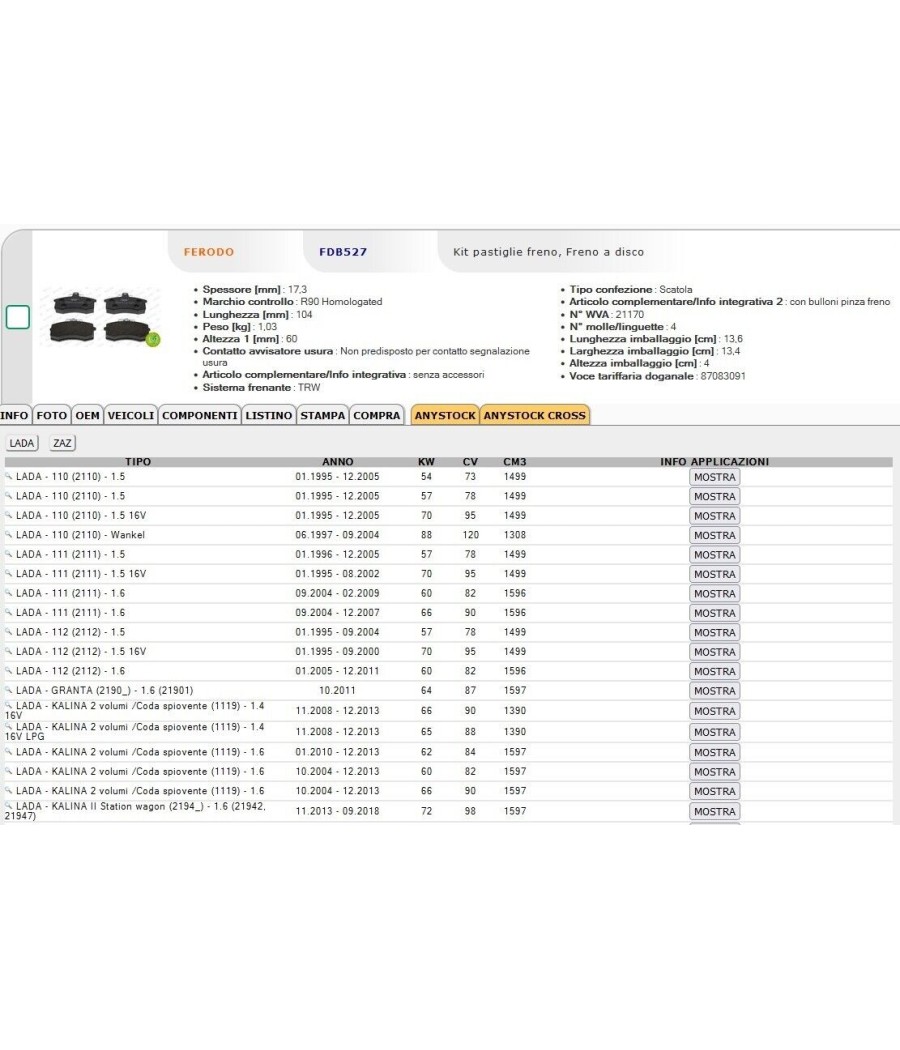Click magnifier icon for LADA 111 1.6 66 kW
Screen dimensions: 900x1050
click(x=9, y=613)
